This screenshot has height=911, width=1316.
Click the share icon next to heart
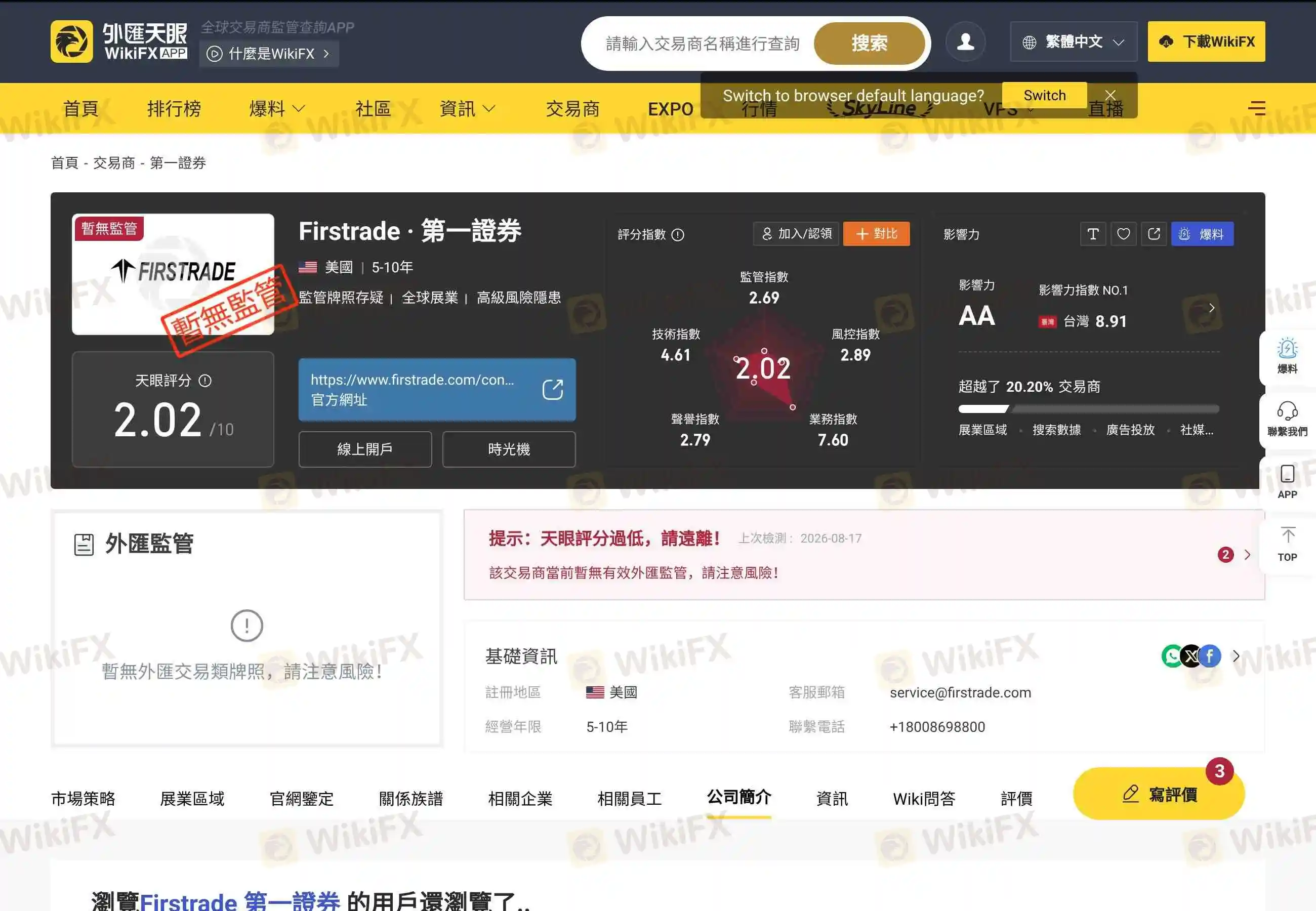pos(1154,234)
